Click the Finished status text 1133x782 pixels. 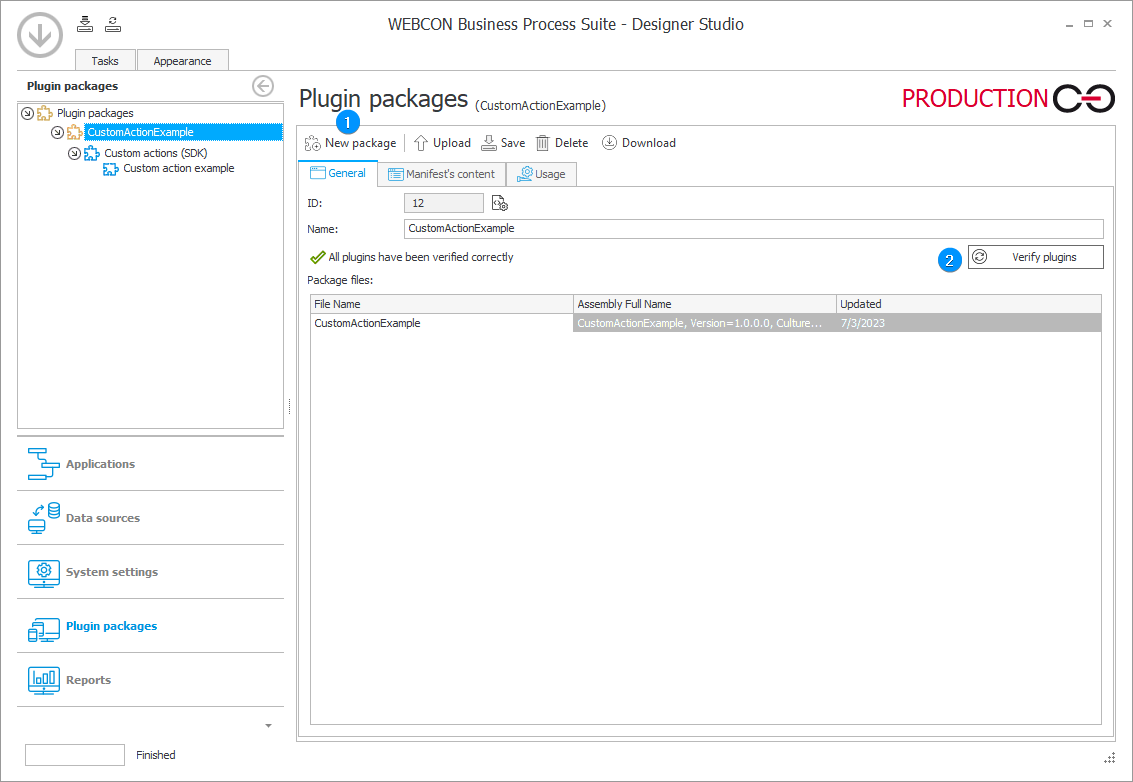155,755
